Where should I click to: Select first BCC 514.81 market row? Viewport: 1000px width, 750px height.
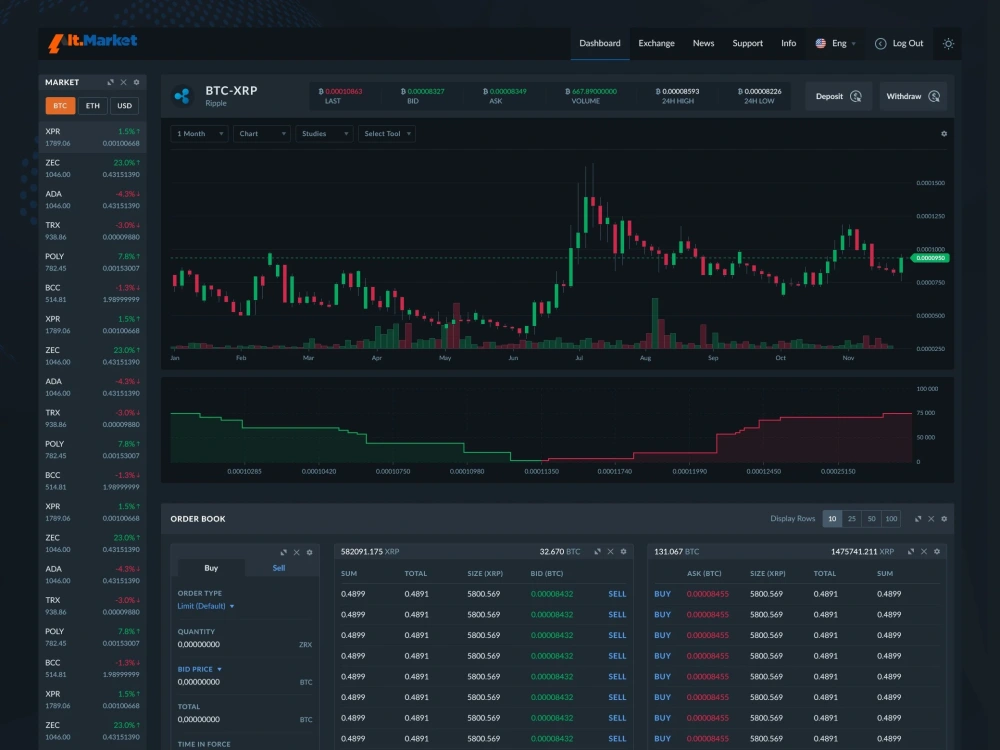pos(92,293)
